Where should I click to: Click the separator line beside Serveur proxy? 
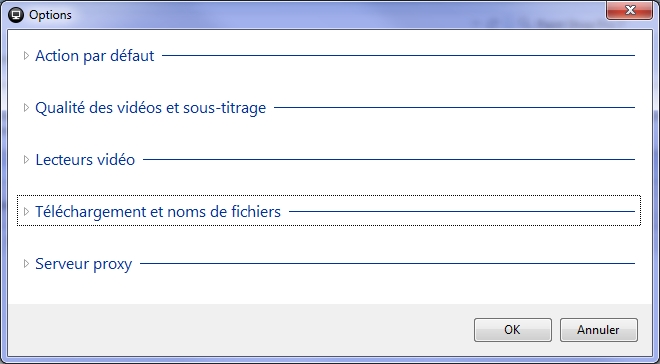click(x=387, y=264)
